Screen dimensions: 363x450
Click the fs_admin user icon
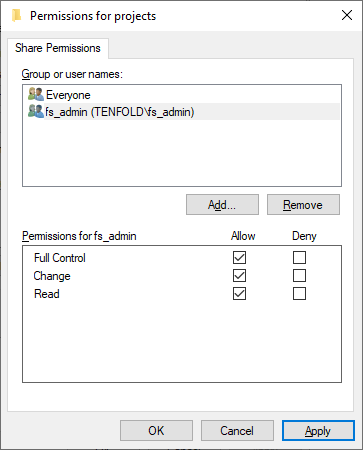[36, 111]
